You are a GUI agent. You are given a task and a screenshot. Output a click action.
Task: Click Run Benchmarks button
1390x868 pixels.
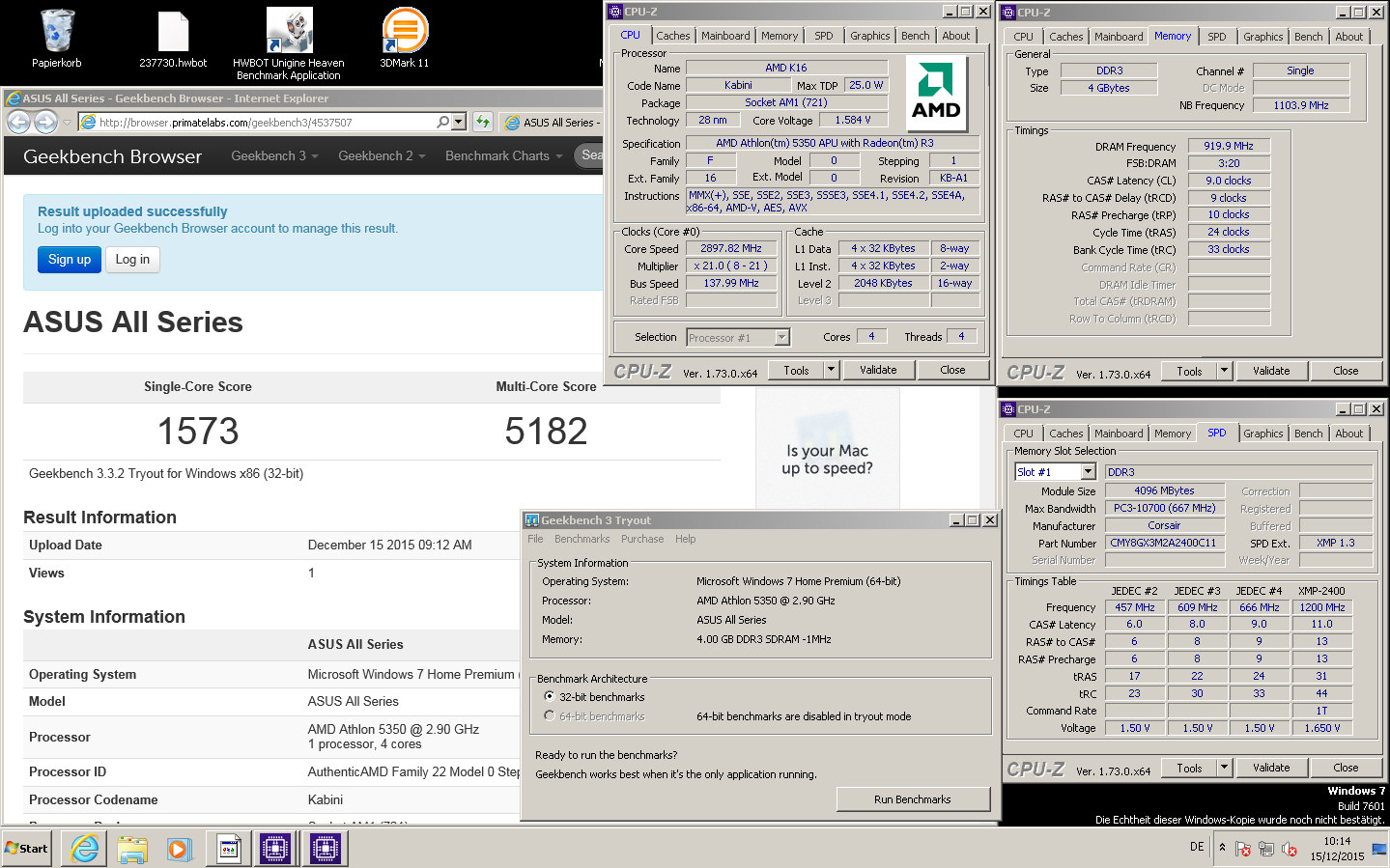tap(913, 799)
